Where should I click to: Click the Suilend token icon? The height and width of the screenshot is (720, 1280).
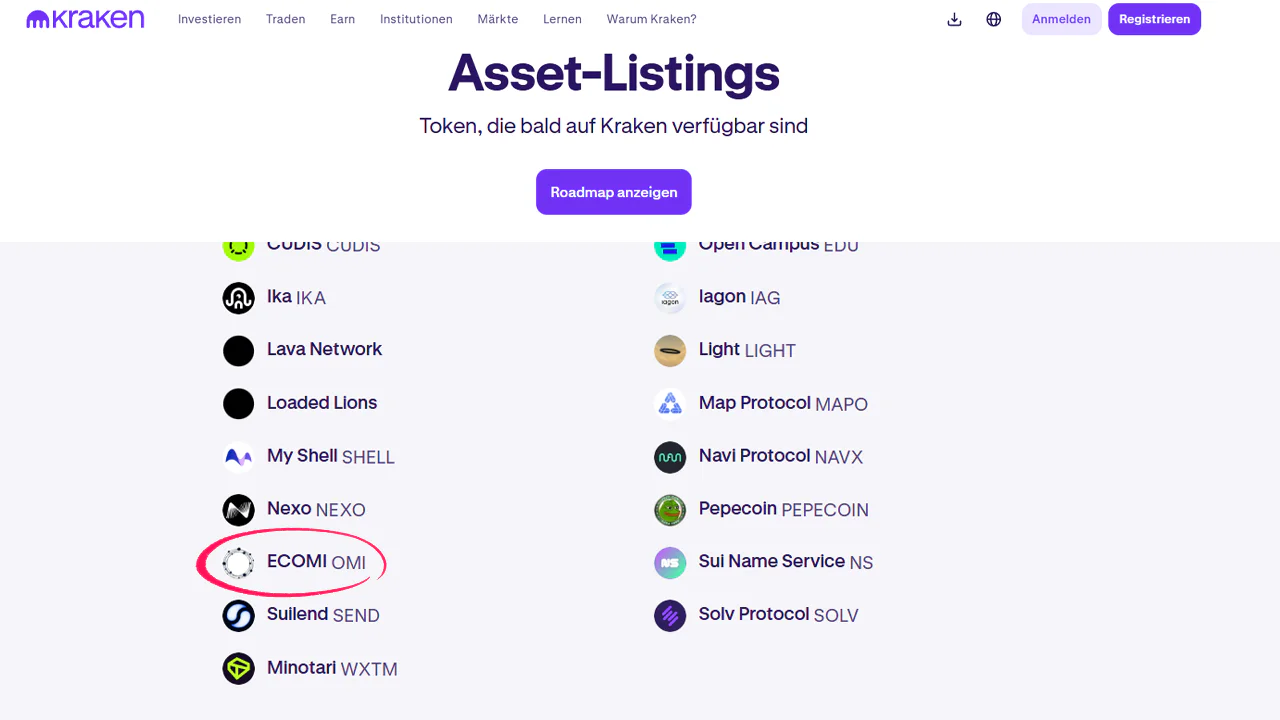238,615
